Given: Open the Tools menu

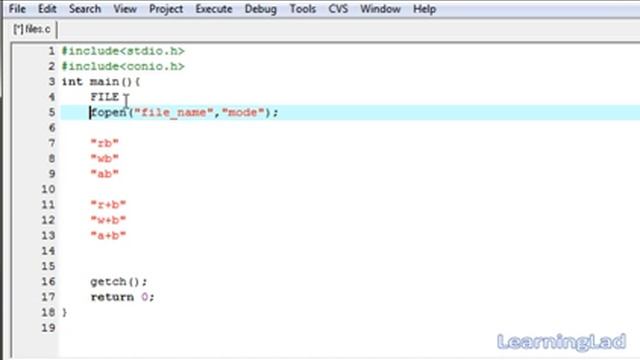Looking at the screenshot, I should [x=302, y=9].
